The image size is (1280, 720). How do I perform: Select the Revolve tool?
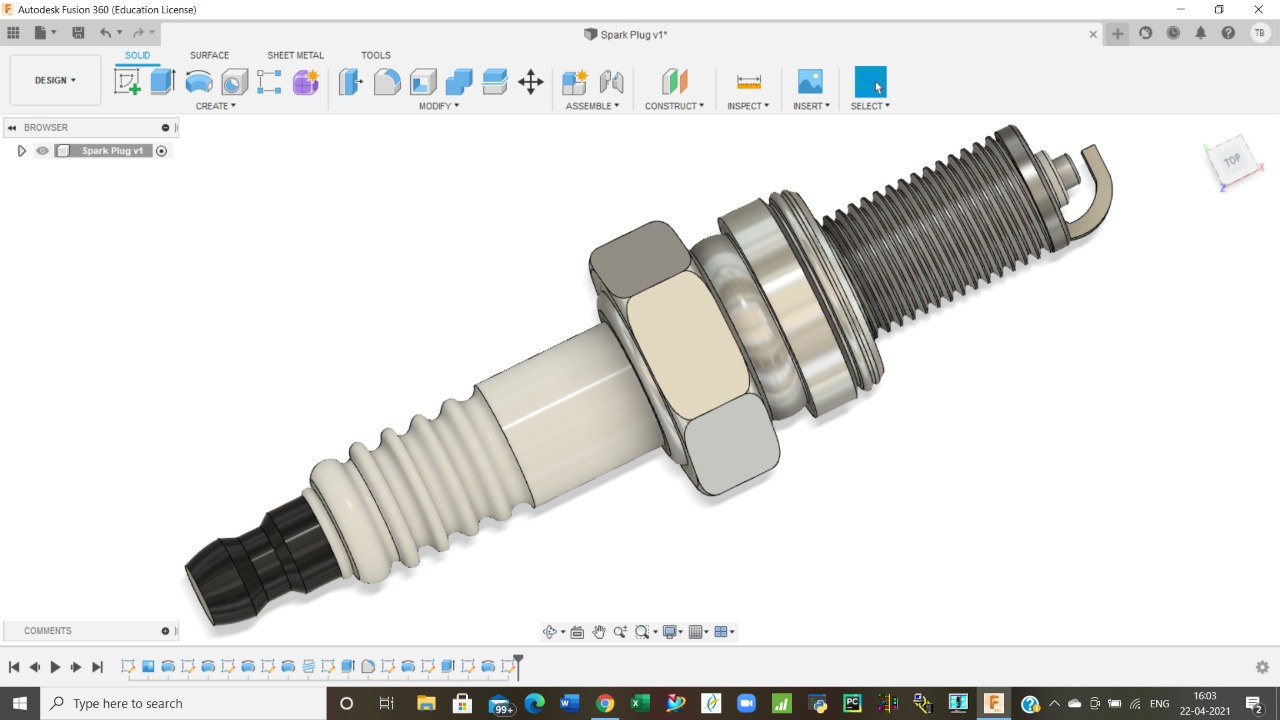point(199,82)
